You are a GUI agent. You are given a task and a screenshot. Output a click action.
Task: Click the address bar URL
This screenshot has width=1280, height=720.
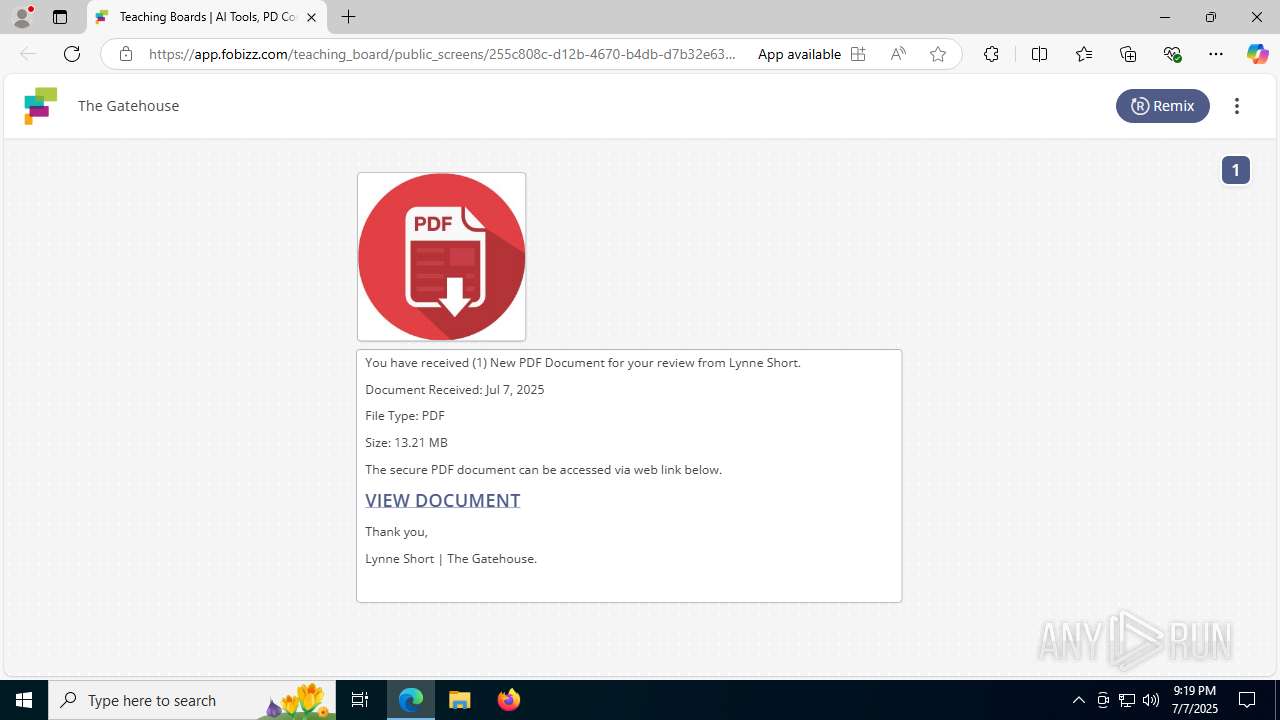442,54
